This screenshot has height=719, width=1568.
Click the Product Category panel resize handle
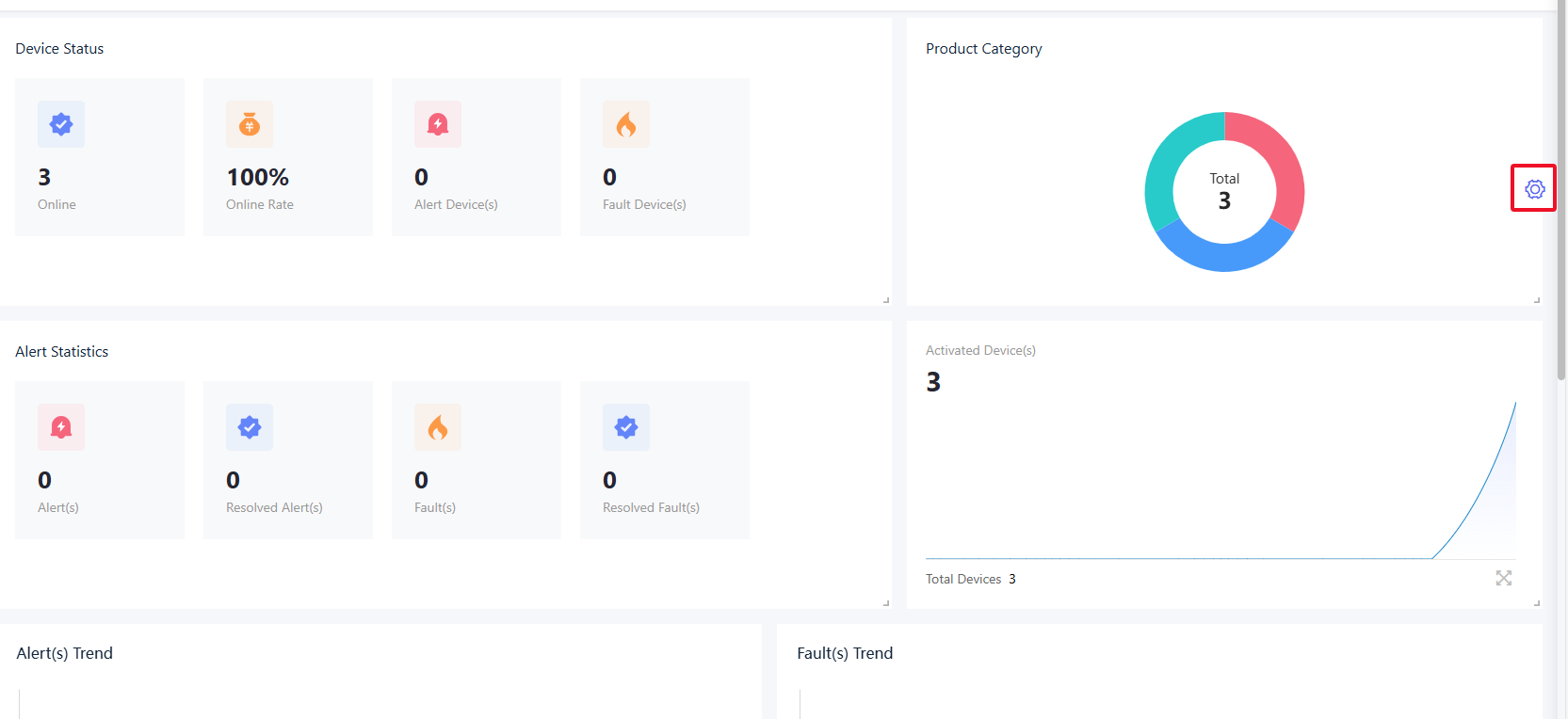1537,300
